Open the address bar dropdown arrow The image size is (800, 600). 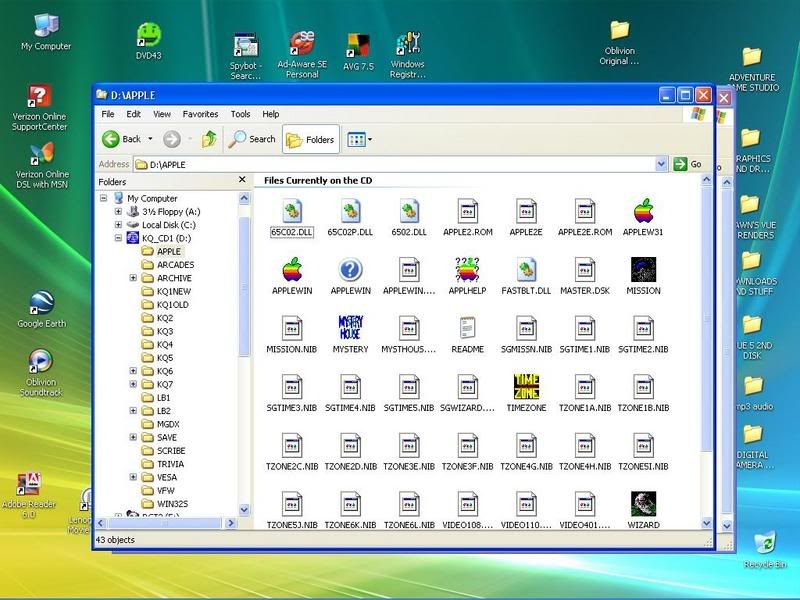pyautogui.click(x=661, y=164)
